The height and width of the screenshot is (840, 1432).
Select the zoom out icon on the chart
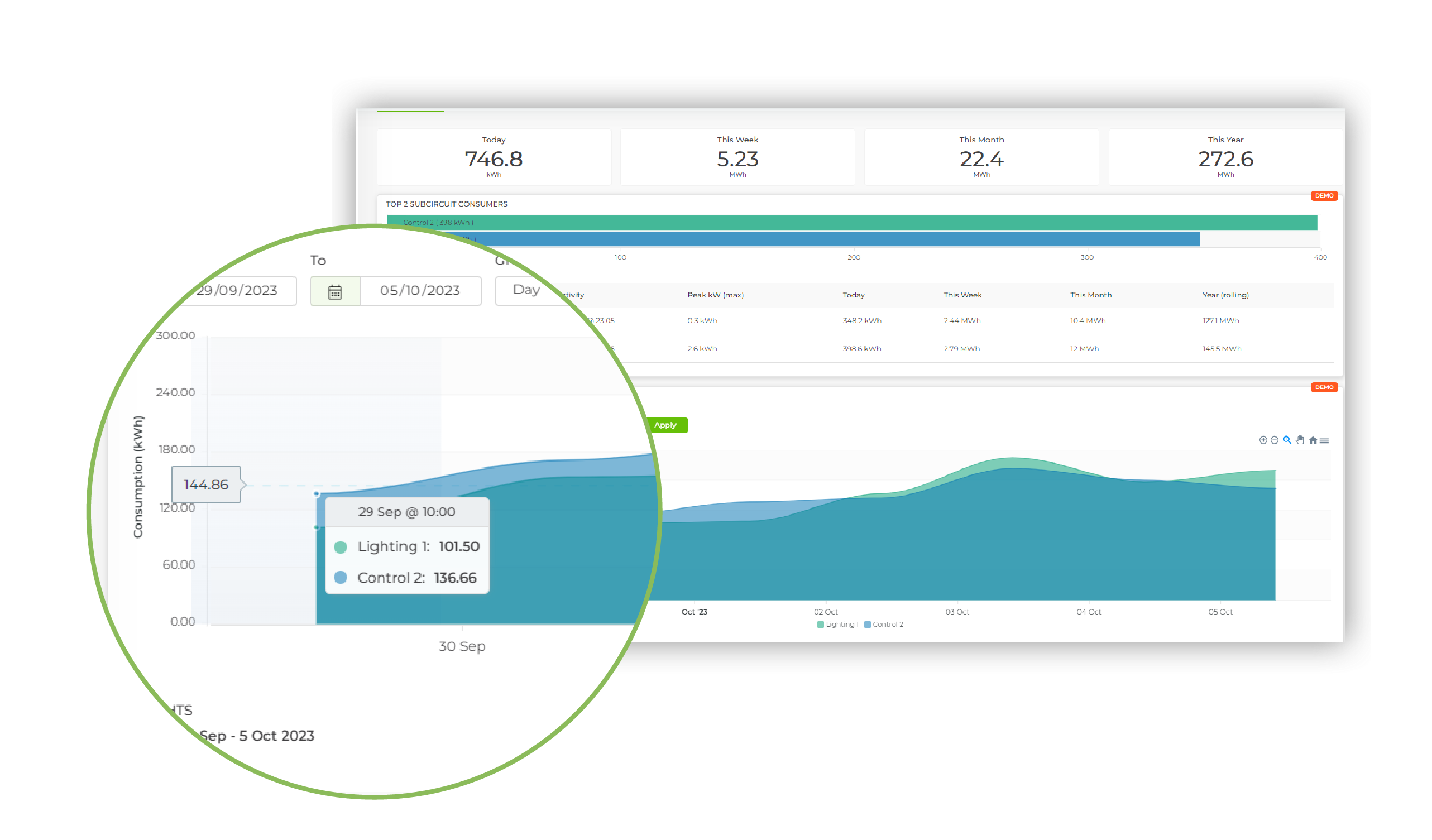1275,441
